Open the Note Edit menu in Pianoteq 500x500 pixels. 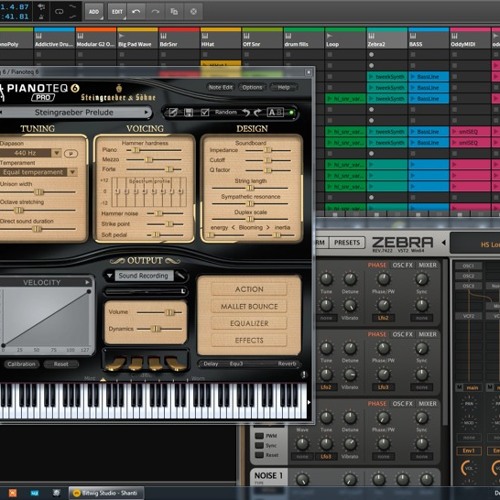[220, 87]
